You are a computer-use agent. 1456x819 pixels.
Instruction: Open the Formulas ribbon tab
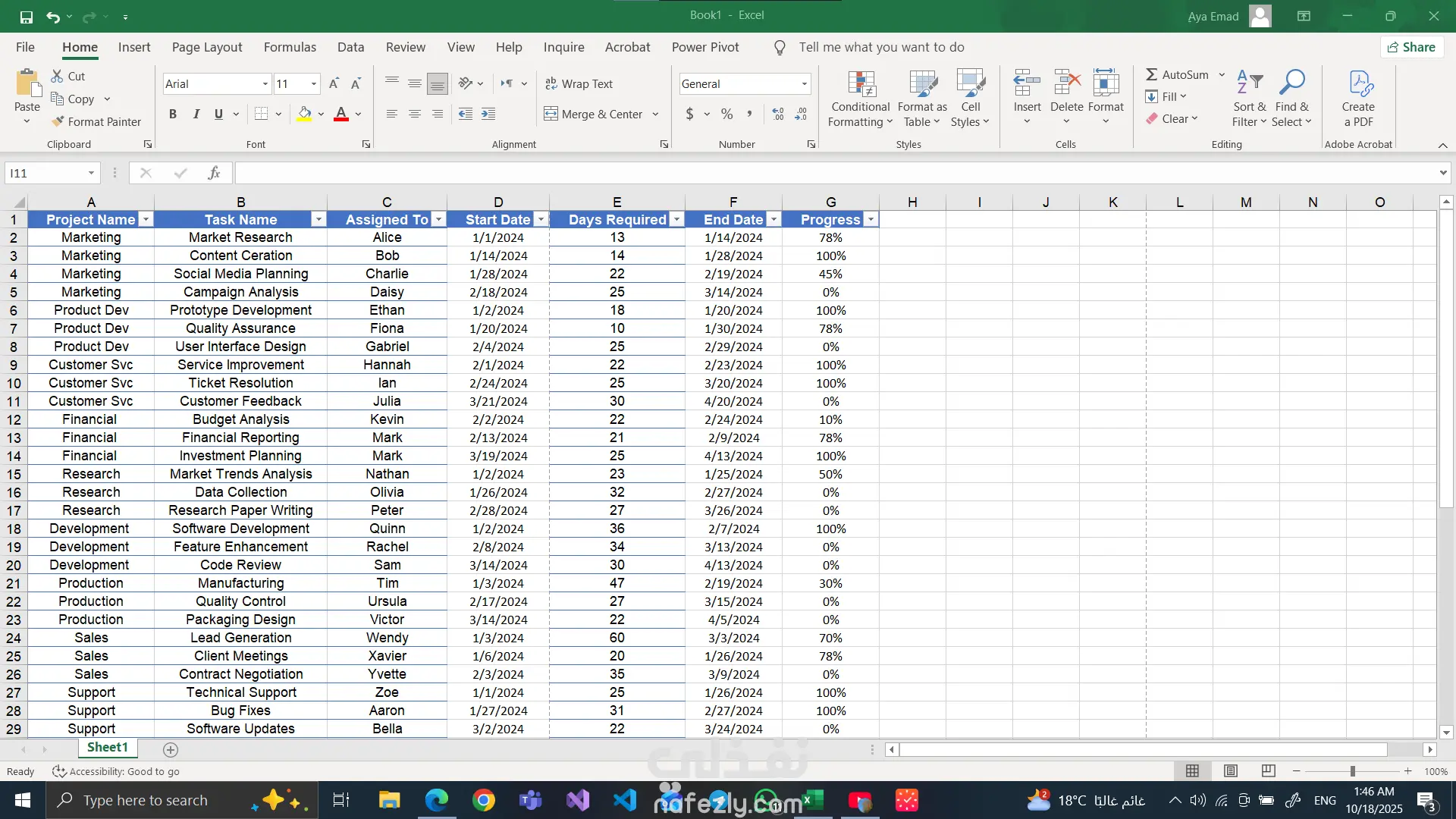[x=290, y=47]
